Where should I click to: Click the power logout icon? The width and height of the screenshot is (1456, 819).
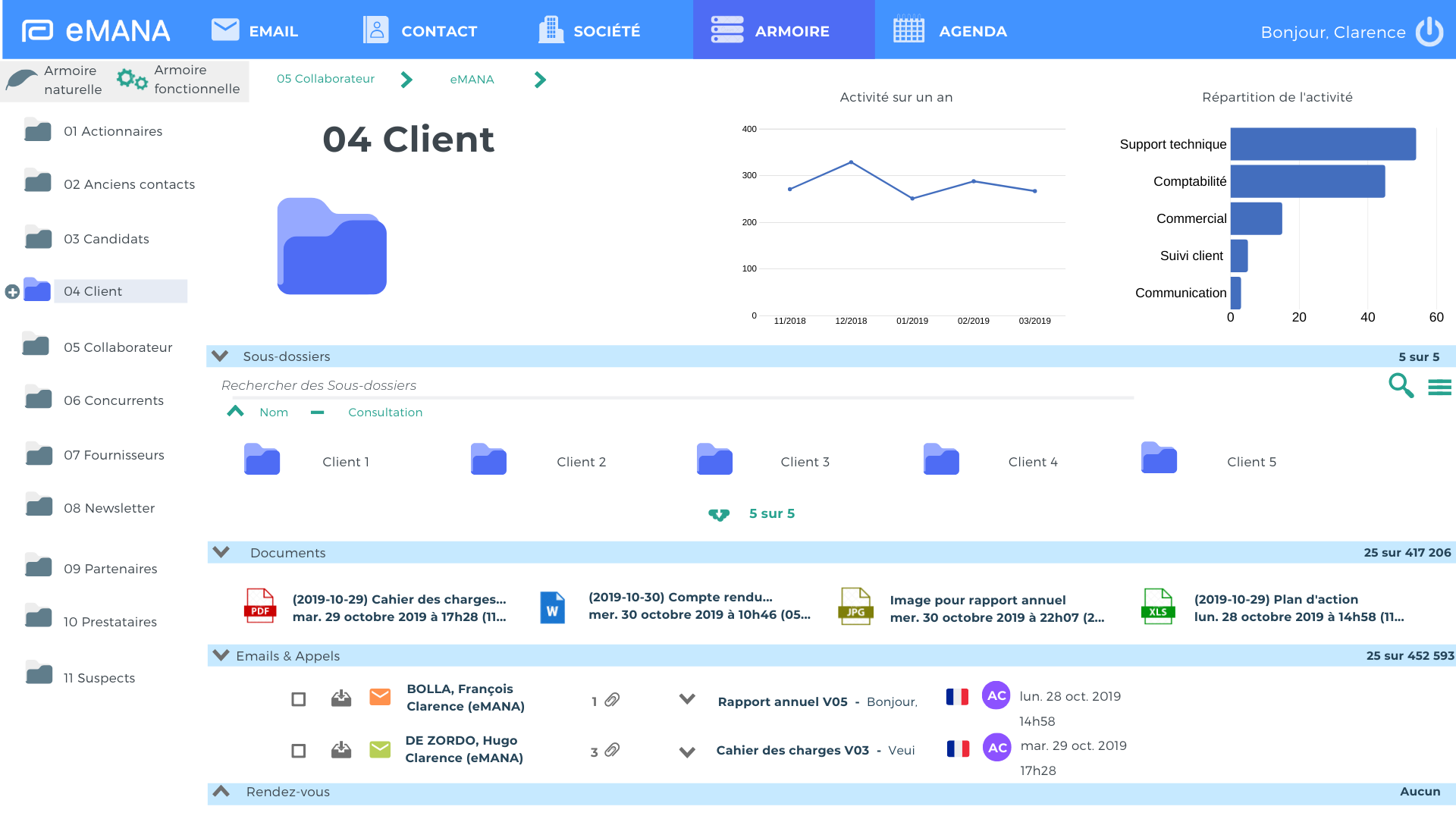tap(1429, 32)
